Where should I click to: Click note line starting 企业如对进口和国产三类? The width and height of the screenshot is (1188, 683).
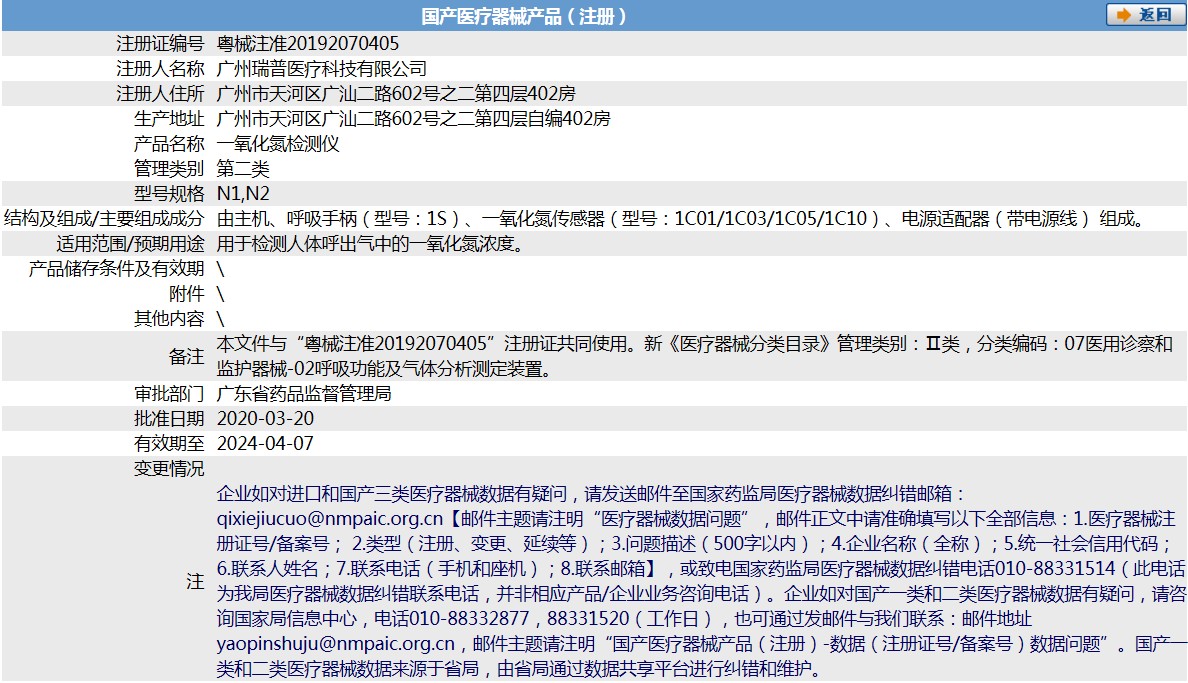click(592, 493)
